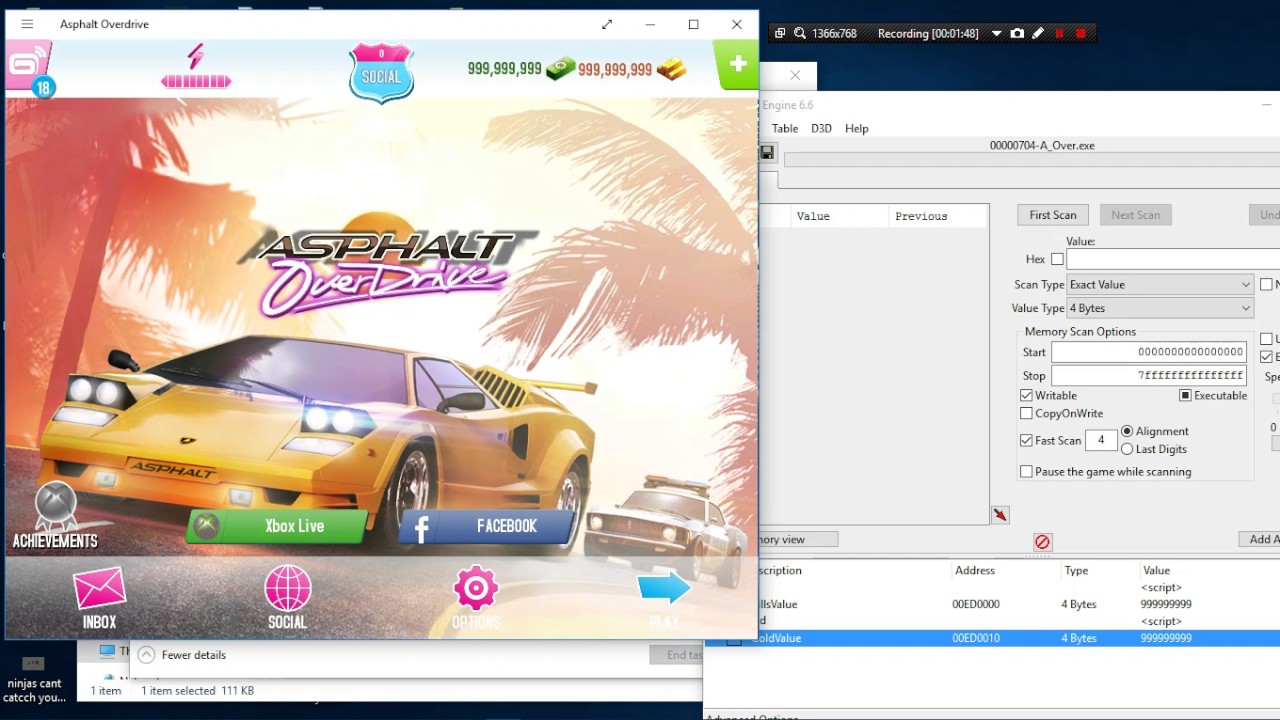Uncheck the Writable checkbox

(x=1026, y=396)
